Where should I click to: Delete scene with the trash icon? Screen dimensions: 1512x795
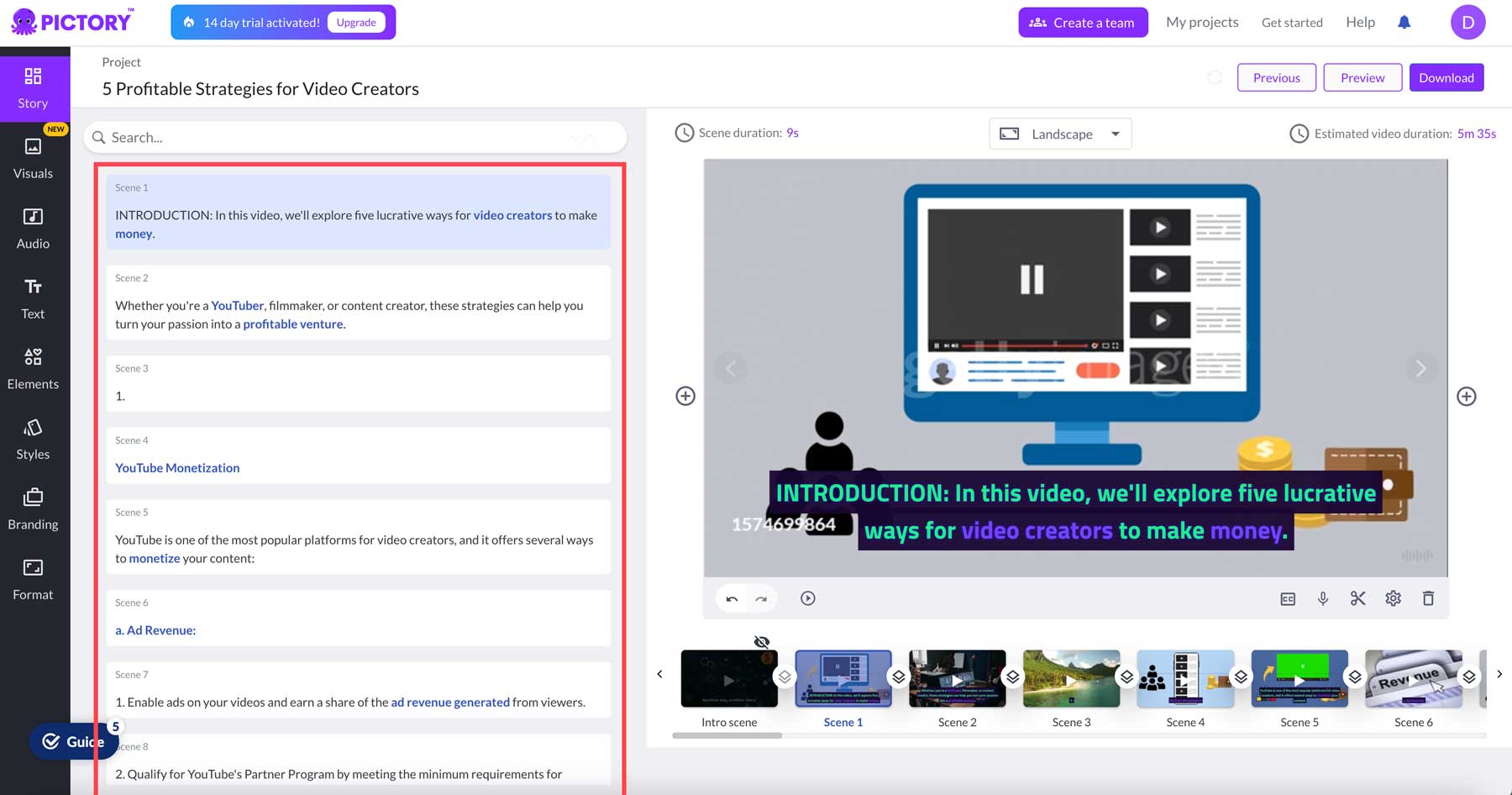[1428, 598]
